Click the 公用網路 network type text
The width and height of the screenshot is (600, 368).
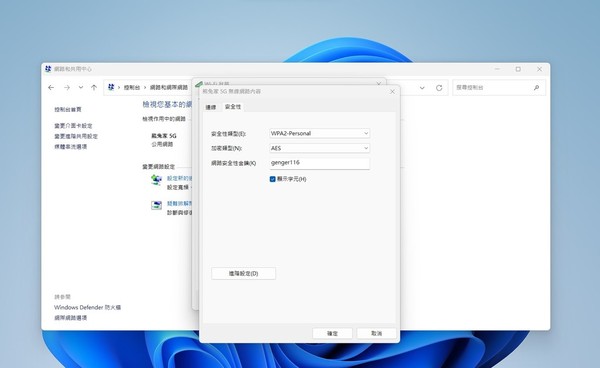pyautogui.click(x=162, y=144)
